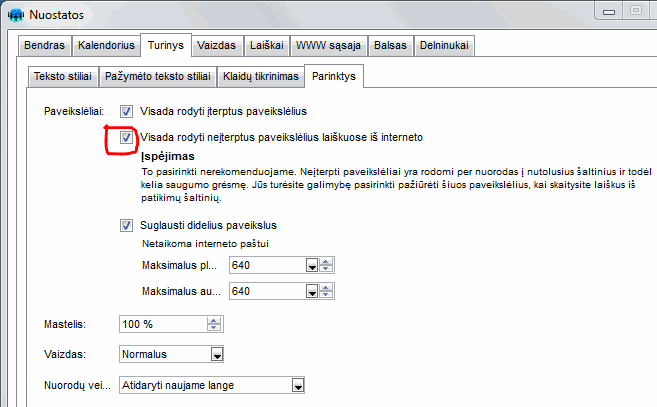Uncheck 'Visada rodyti neįterptus paveikslėlius' checkbox
This screenshot has width=657, height=407.
click(126, 138)
